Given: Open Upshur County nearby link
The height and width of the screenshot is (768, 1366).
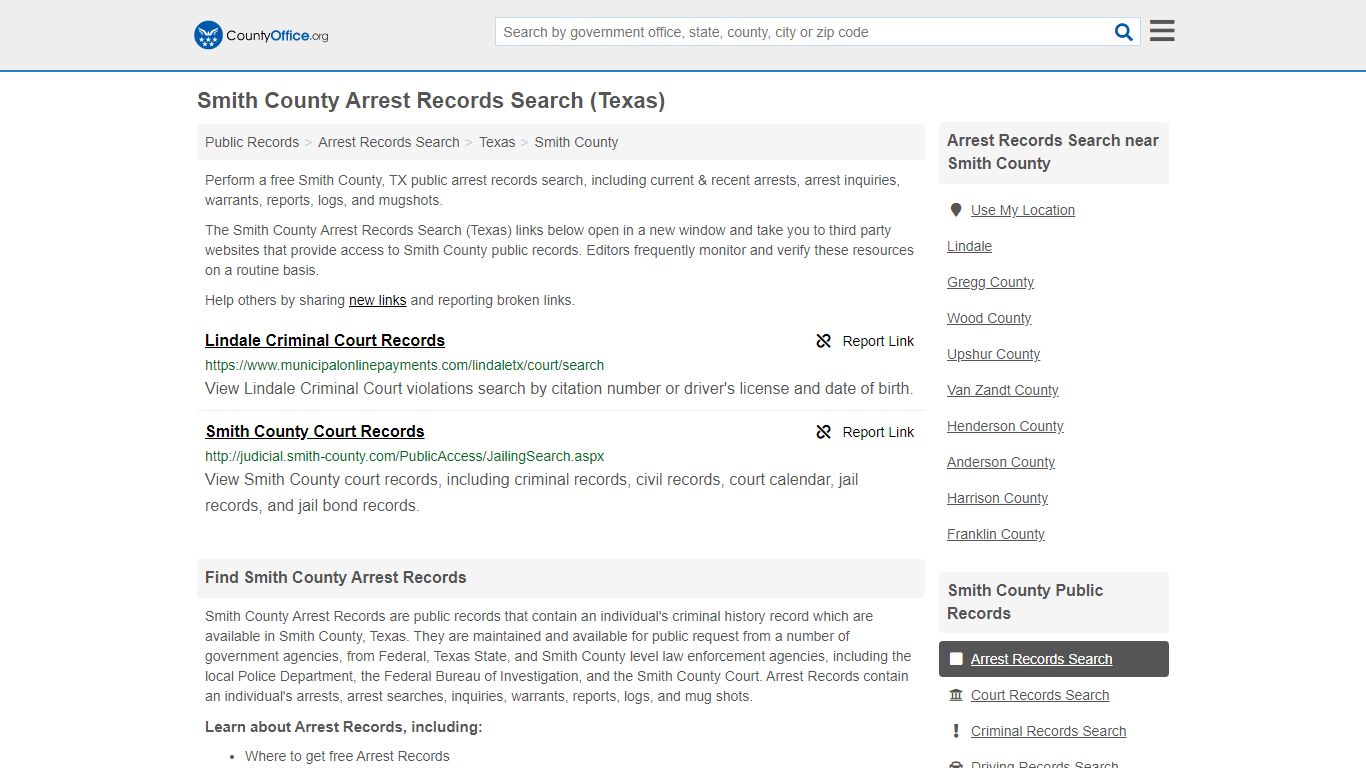Looking at the screenshot, I should 994,354.
